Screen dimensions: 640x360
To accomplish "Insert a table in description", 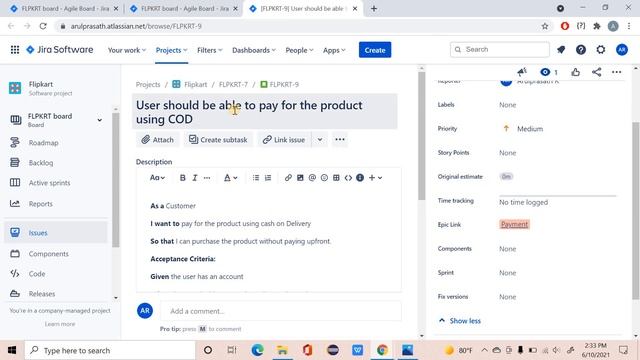I will pos(336,178).
